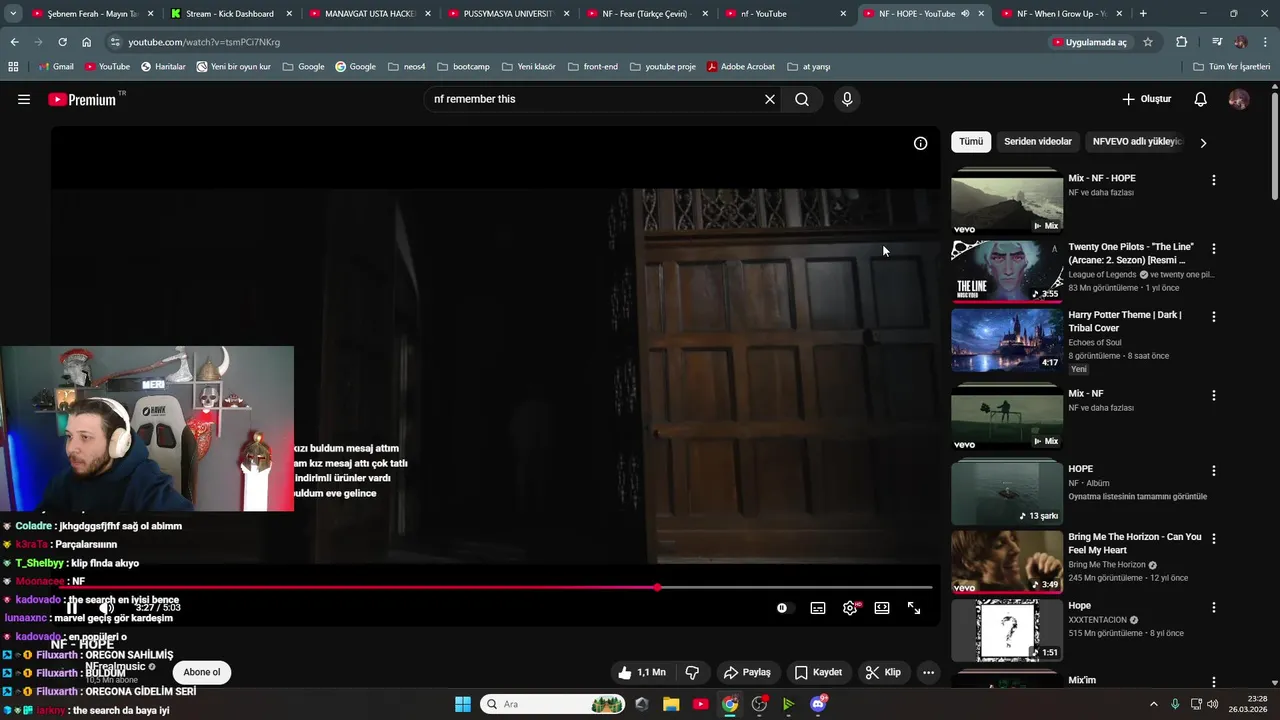The image size is (1280, 720).
Task: Select the Tümü filter chip
Action: (x=971, y=142)
